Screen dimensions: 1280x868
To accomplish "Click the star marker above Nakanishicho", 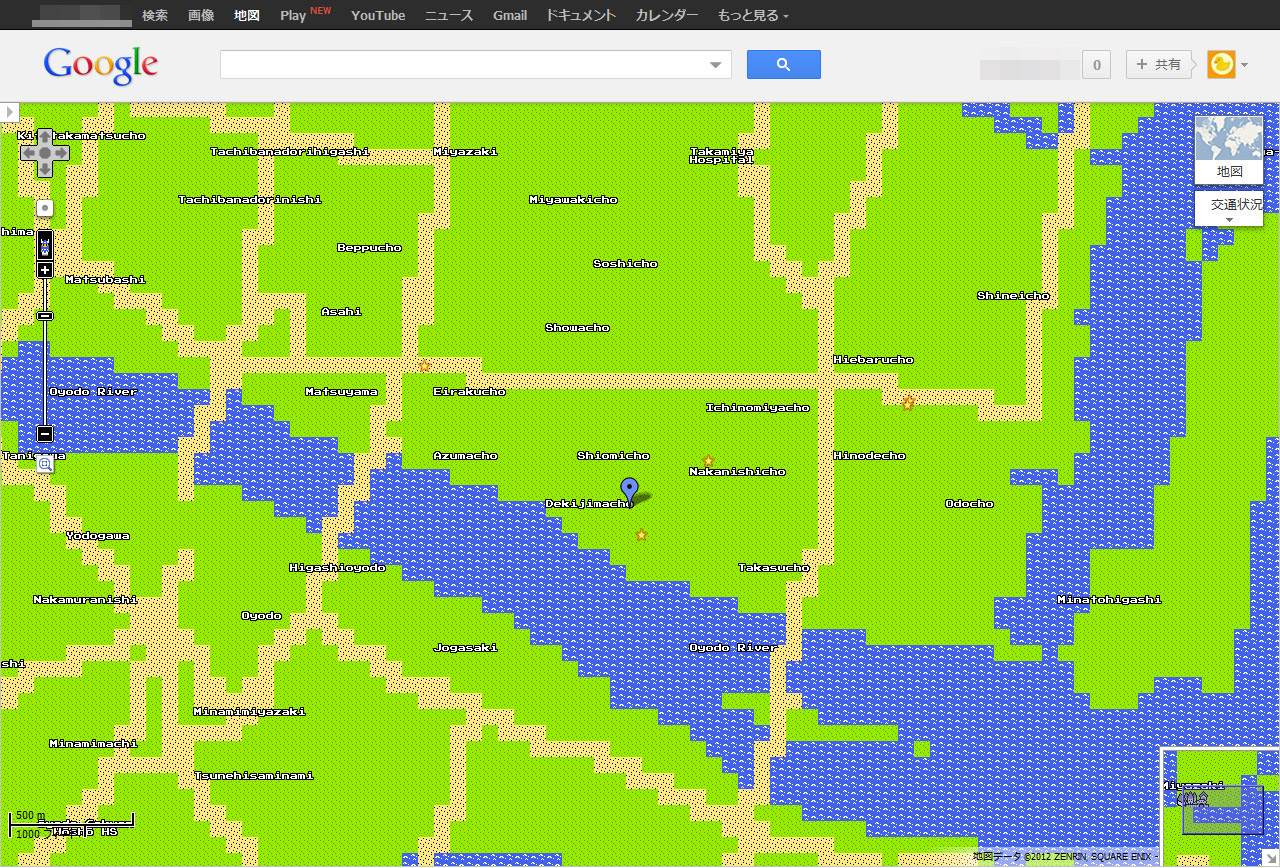I will coord(708,461).
